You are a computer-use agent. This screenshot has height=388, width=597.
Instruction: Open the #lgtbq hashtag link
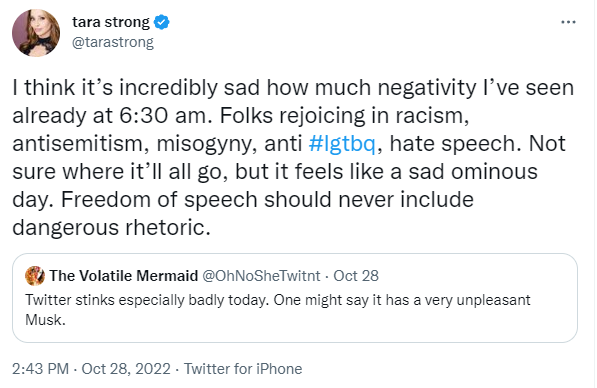tap(342, 144)
